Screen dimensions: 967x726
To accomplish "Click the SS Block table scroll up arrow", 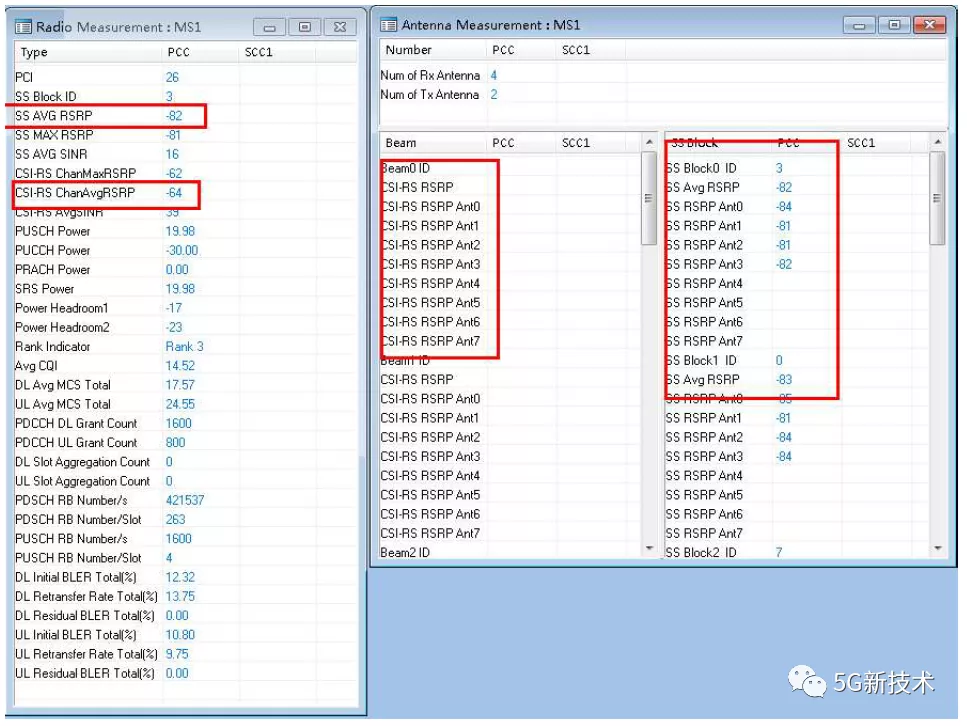I will [937, 142].
